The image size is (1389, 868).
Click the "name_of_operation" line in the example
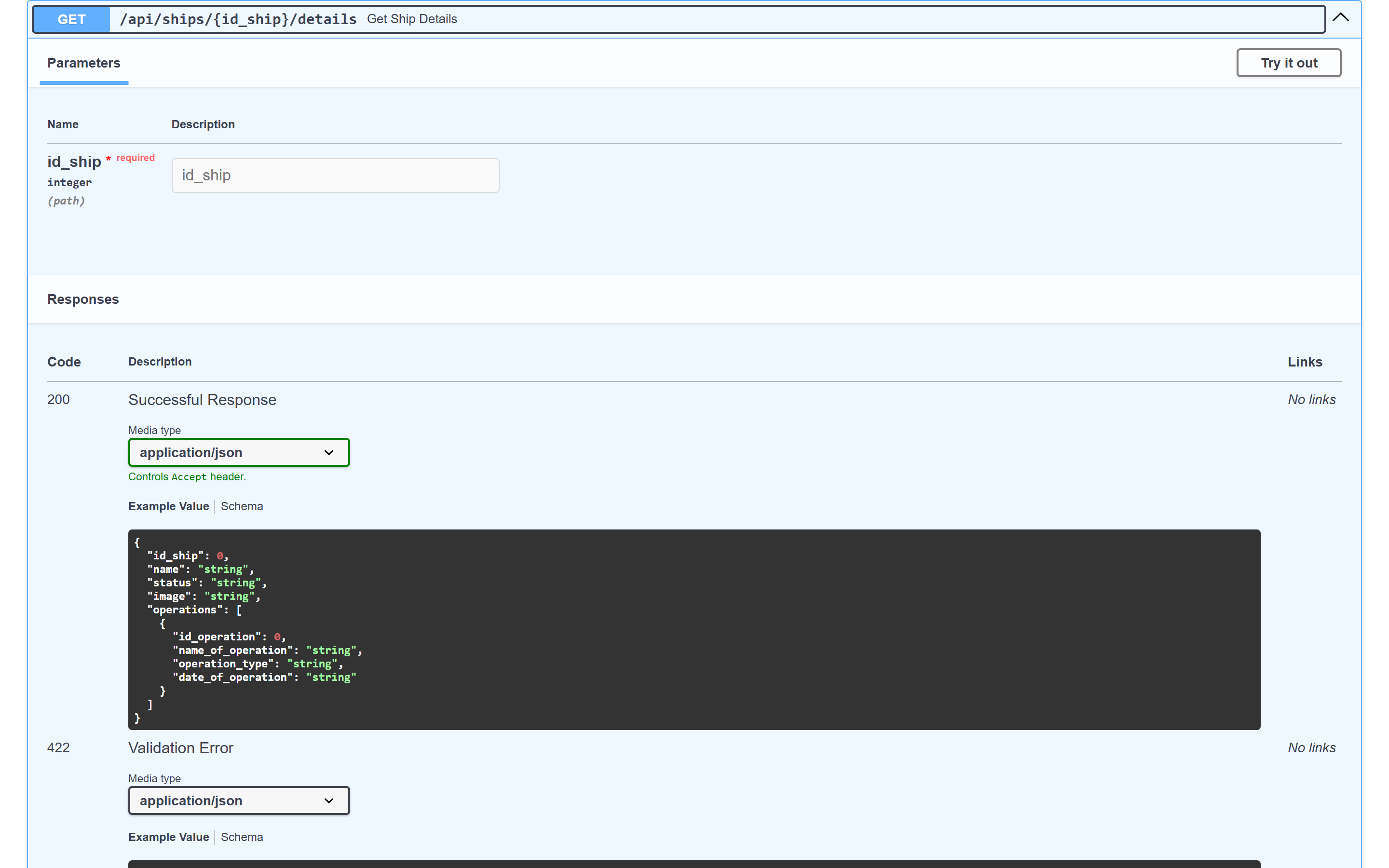[x=267, y=650]
